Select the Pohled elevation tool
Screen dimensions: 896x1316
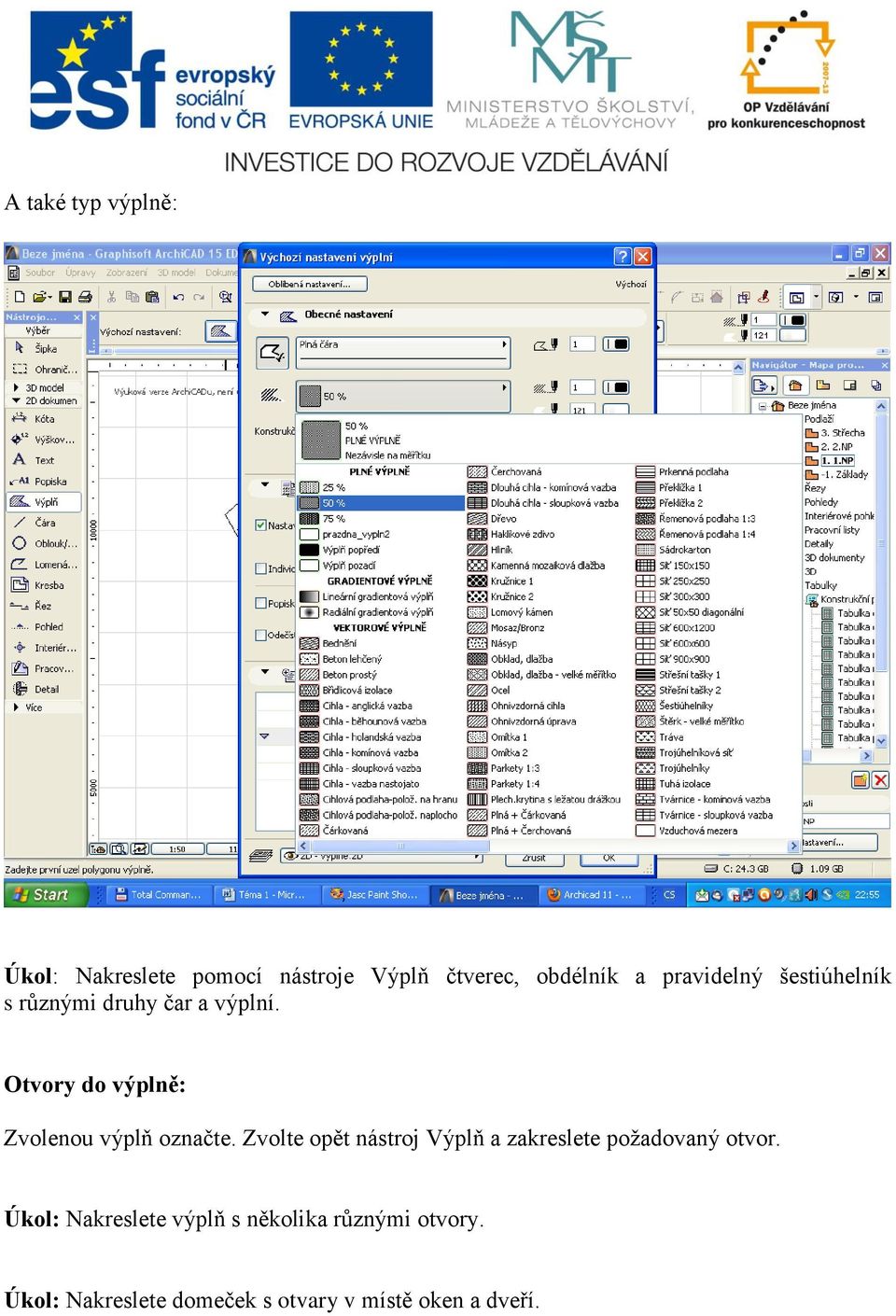(x=44, y=627)
